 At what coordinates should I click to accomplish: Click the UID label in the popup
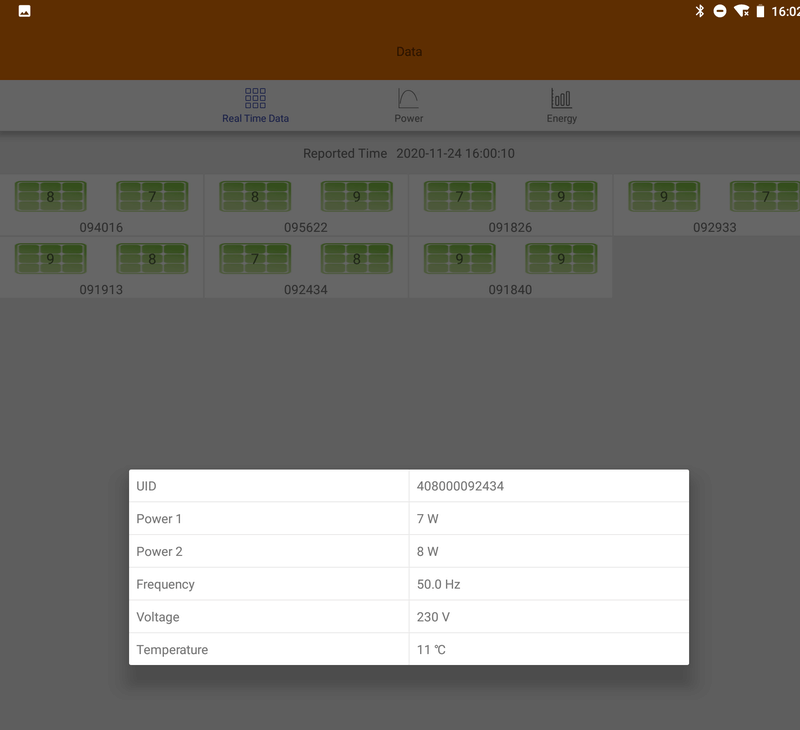(x=146, y=486)
